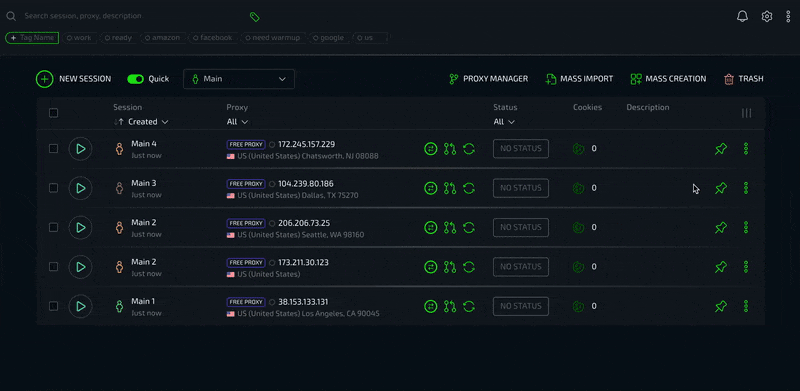The width and height of the screenshot is (800, 391).
Task: Open the NO STATUS selector for Main 4
Action: (521, 149)
